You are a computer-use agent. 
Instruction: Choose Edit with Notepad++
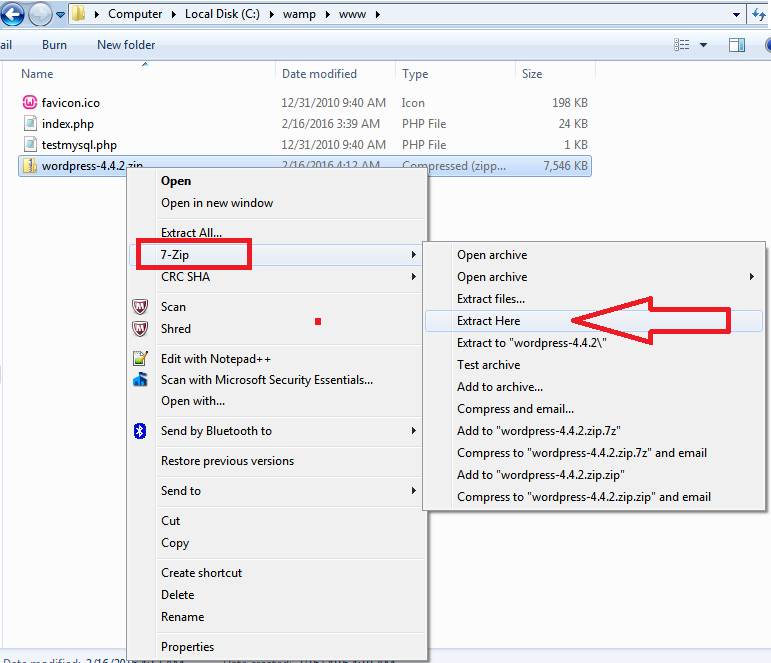(277, 359)
